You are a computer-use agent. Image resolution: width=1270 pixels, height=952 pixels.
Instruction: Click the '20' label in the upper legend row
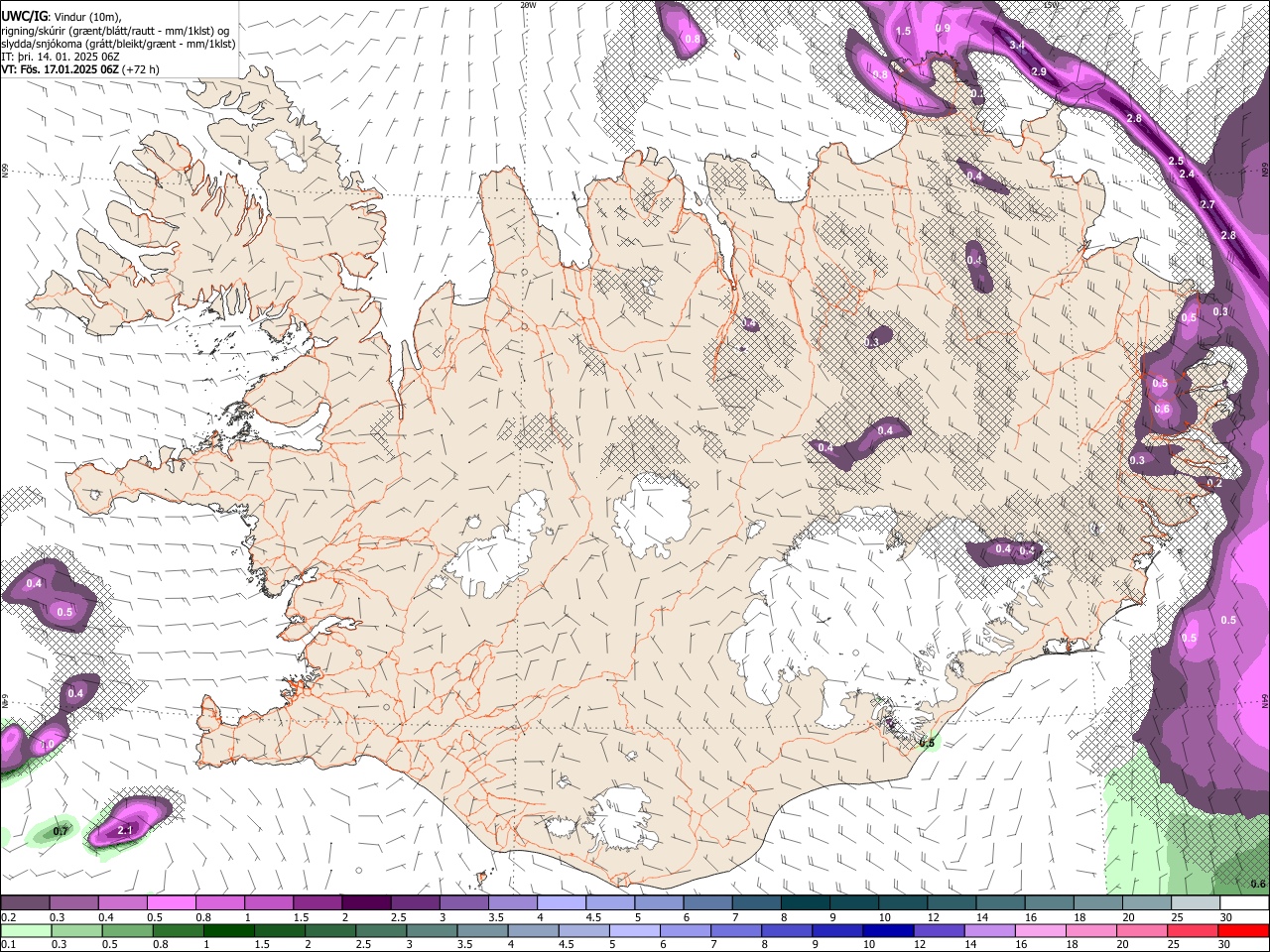(1128, 917)
